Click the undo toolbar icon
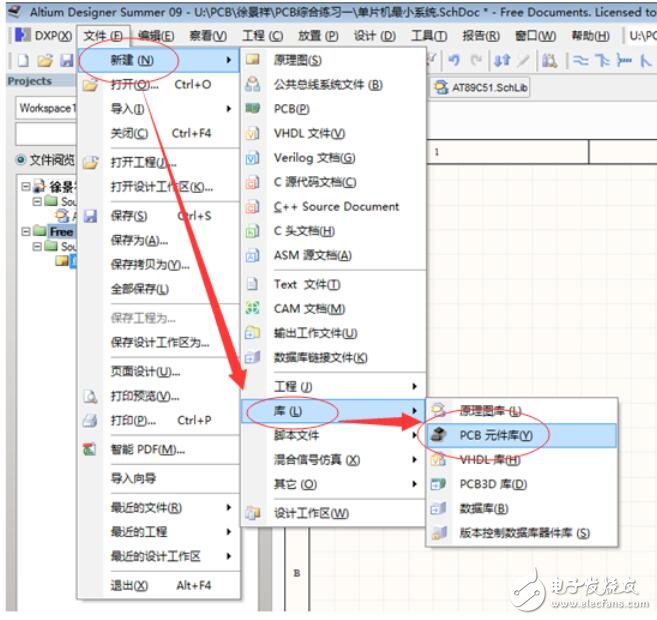The width and height of the screenshot is (657, 620). tap(454, 61)
